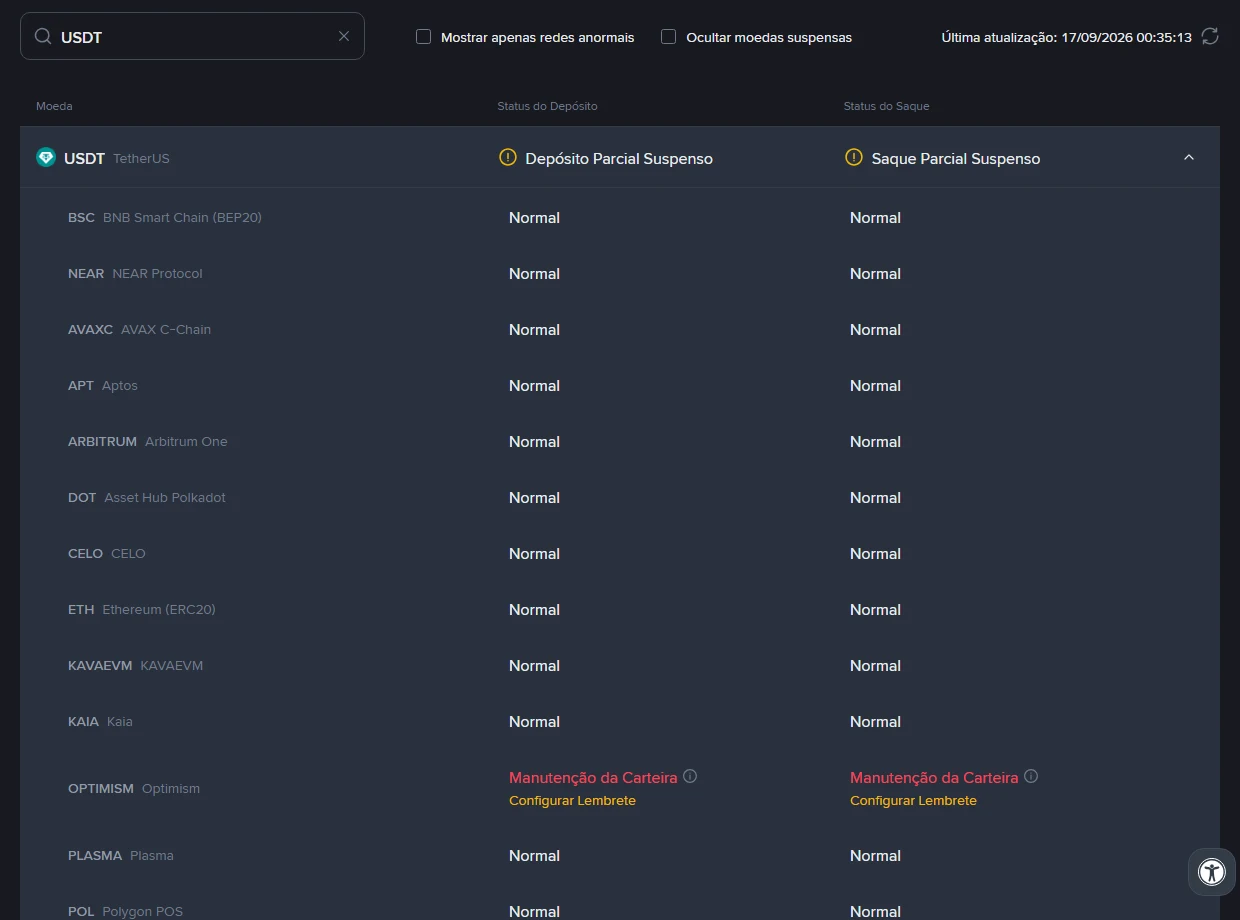The width and height of the screenshot is (1240, 920).
Task: Click the Status do Depósito column header
Action: (x=547, y=106)
